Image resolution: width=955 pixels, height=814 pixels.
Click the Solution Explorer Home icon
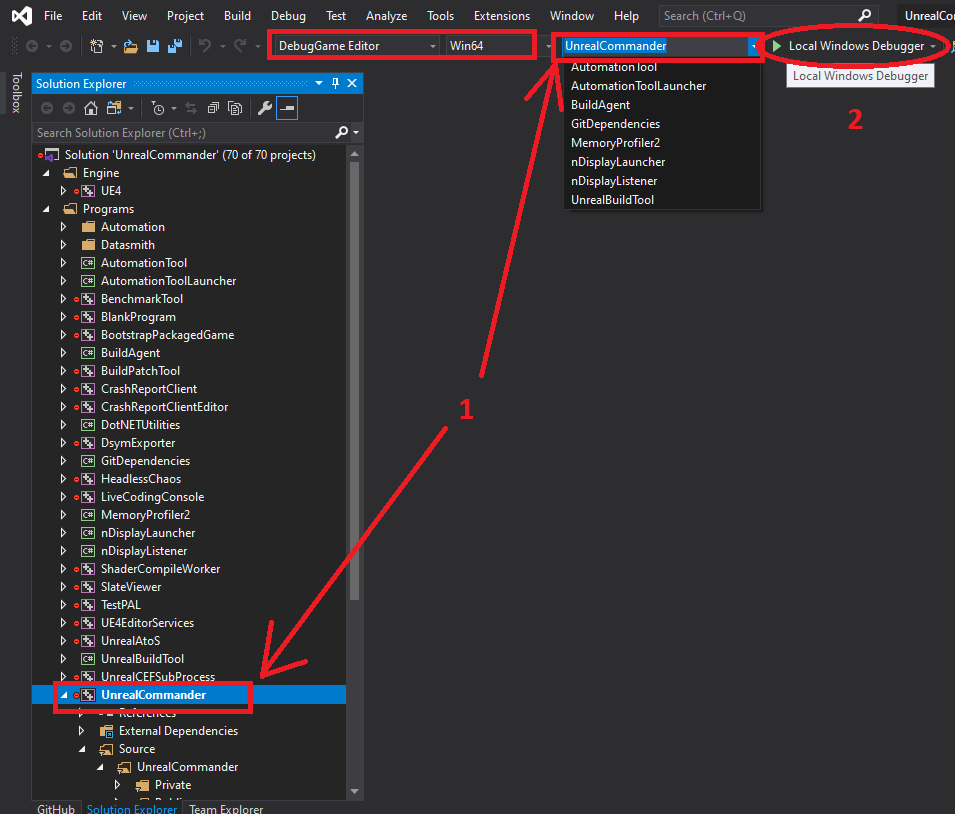click(91, 108)
